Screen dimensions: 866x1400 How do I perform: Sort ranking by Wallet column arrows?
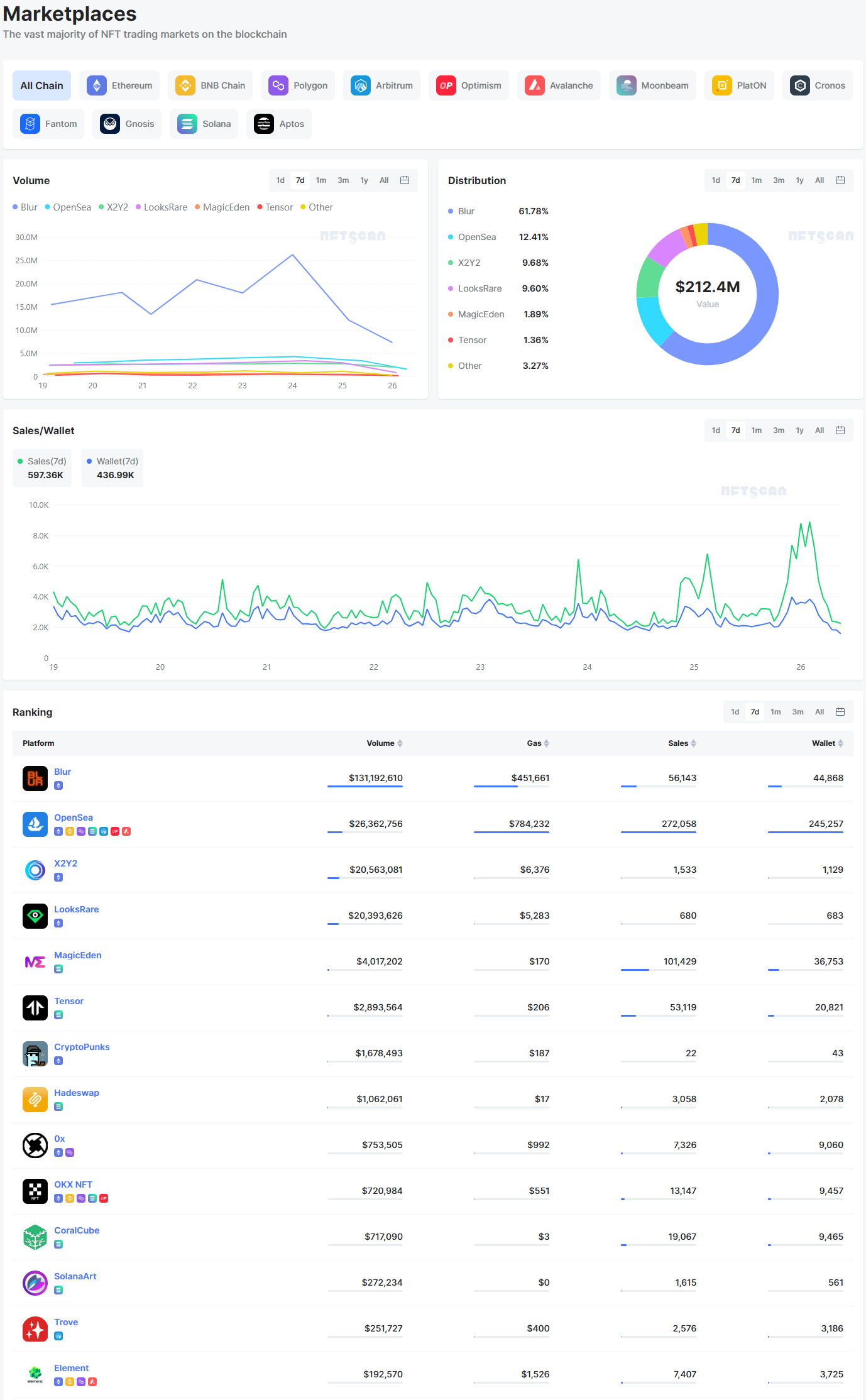[x=841, y=743]
